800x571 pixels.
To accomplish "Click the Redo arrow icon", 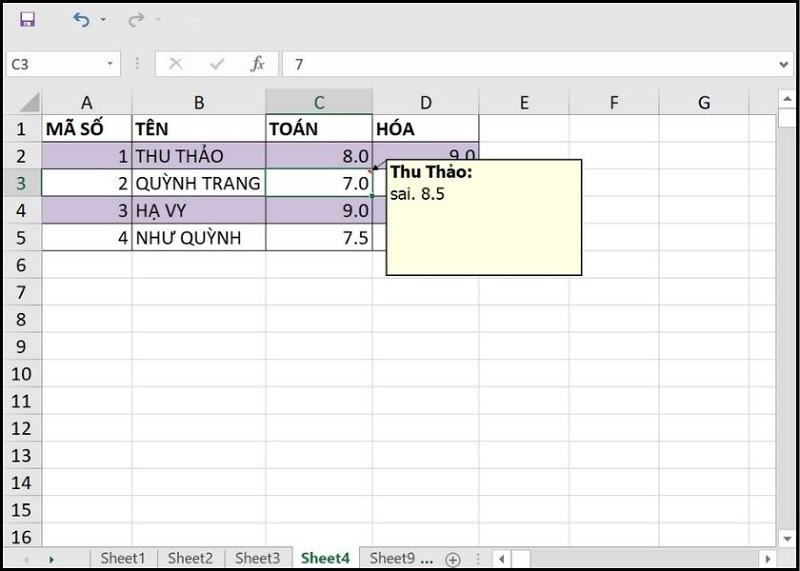I will coord(136,20).
